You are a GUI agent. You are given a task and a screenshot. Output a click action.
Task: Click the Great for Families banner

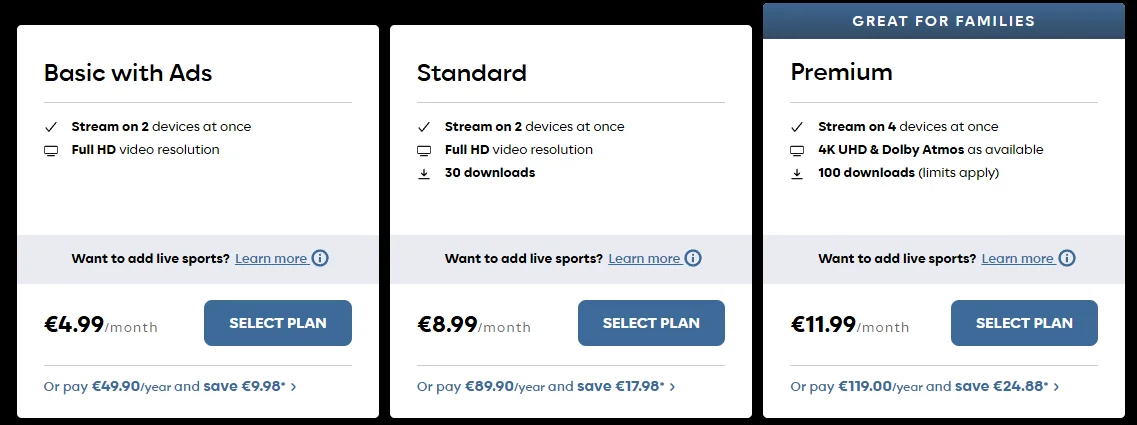pos(943,21)
